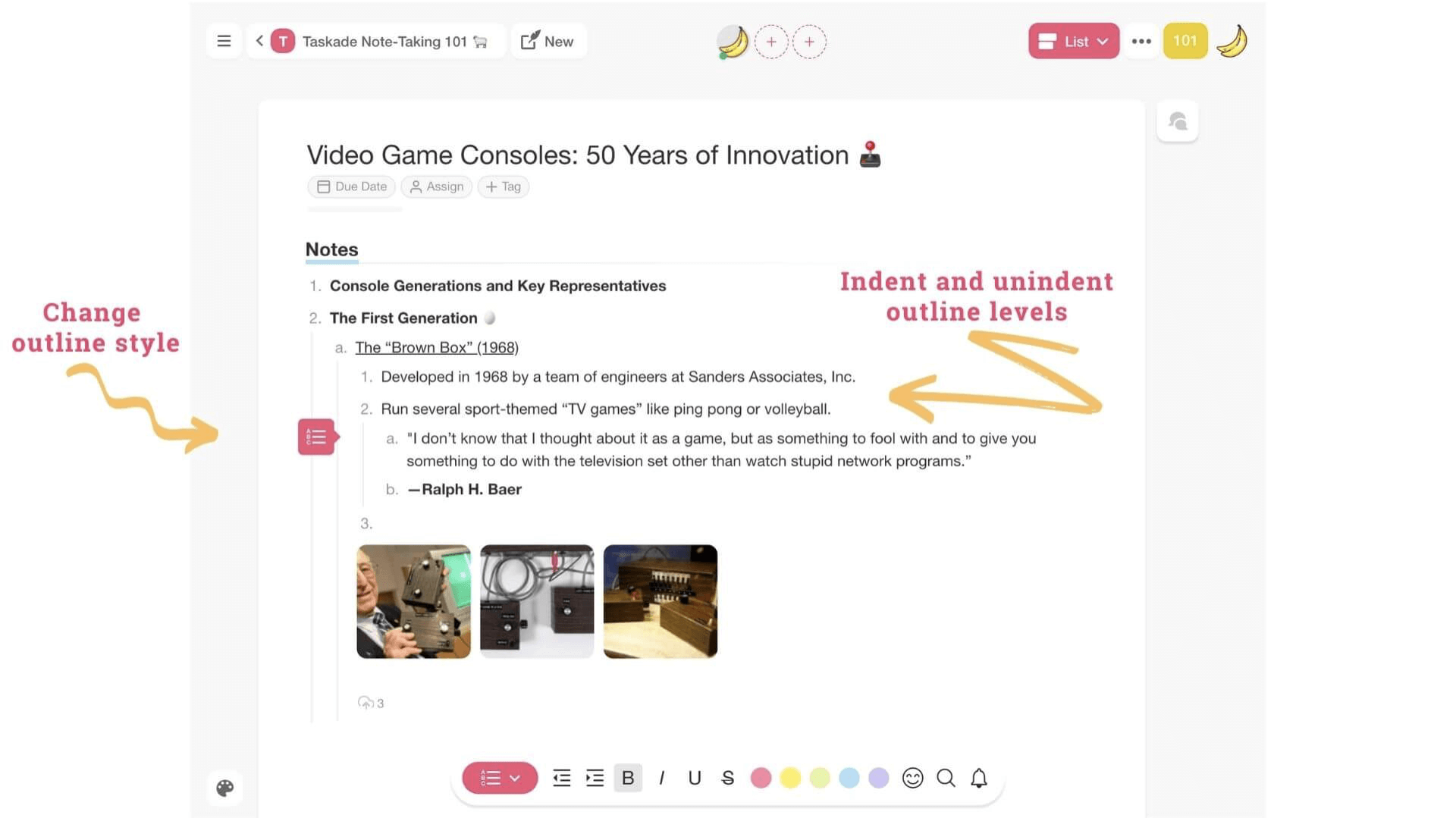Toggle underline formatting

click(694, 778)
